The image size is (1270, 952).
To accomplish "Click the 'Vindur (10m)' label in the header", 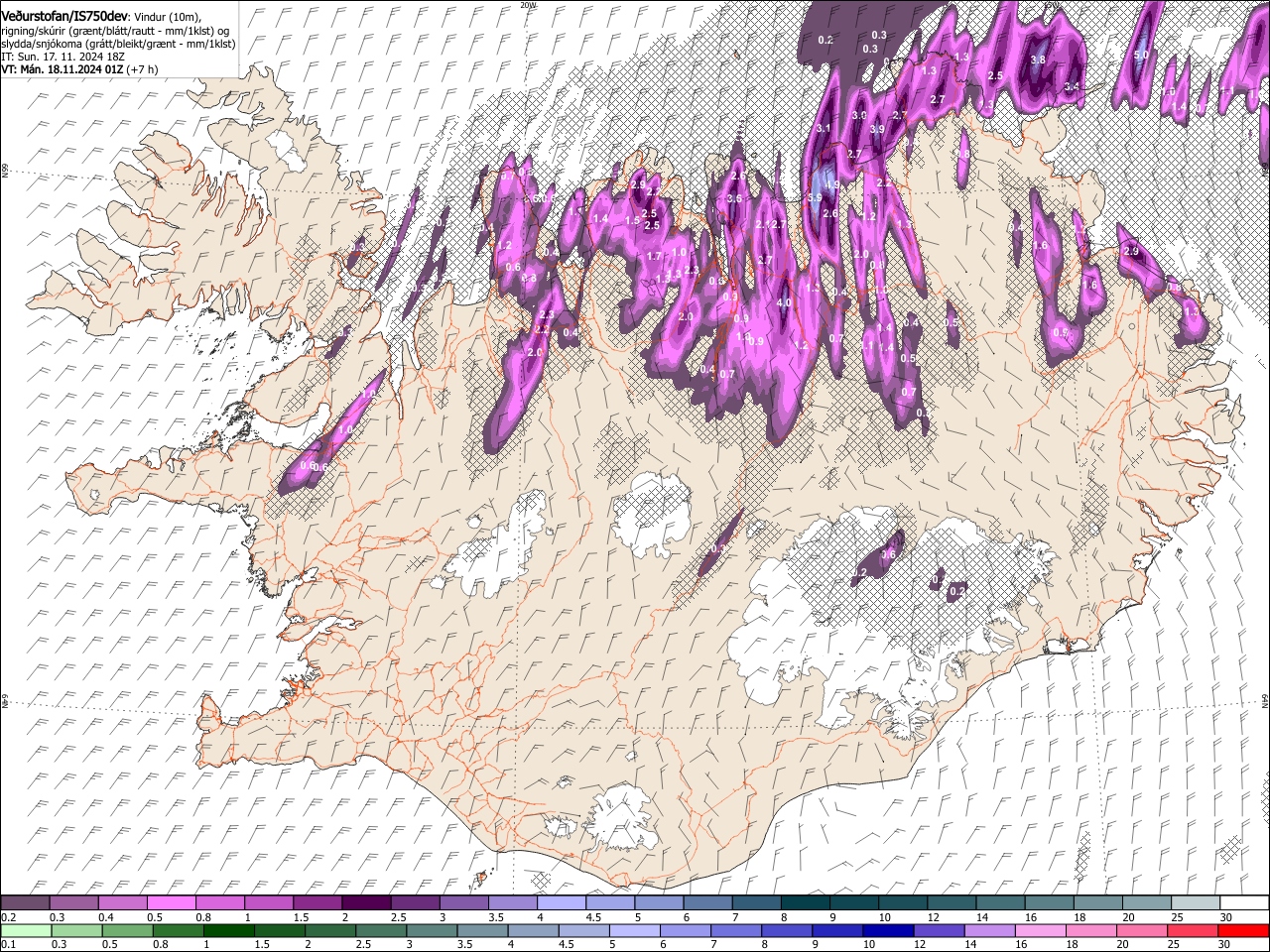I will (168, 16).
